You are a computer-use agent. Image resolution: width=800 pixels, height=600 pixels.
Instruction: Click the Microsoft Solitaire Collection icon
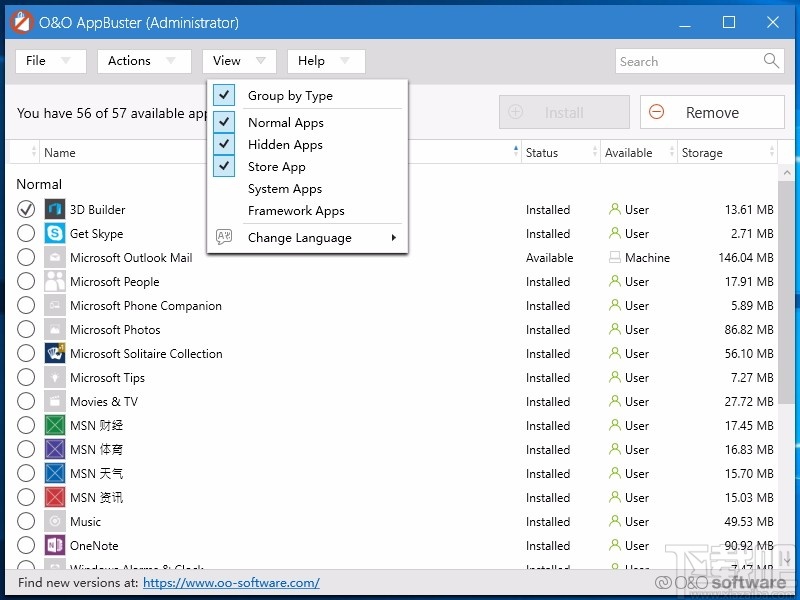tap(54, 353)
